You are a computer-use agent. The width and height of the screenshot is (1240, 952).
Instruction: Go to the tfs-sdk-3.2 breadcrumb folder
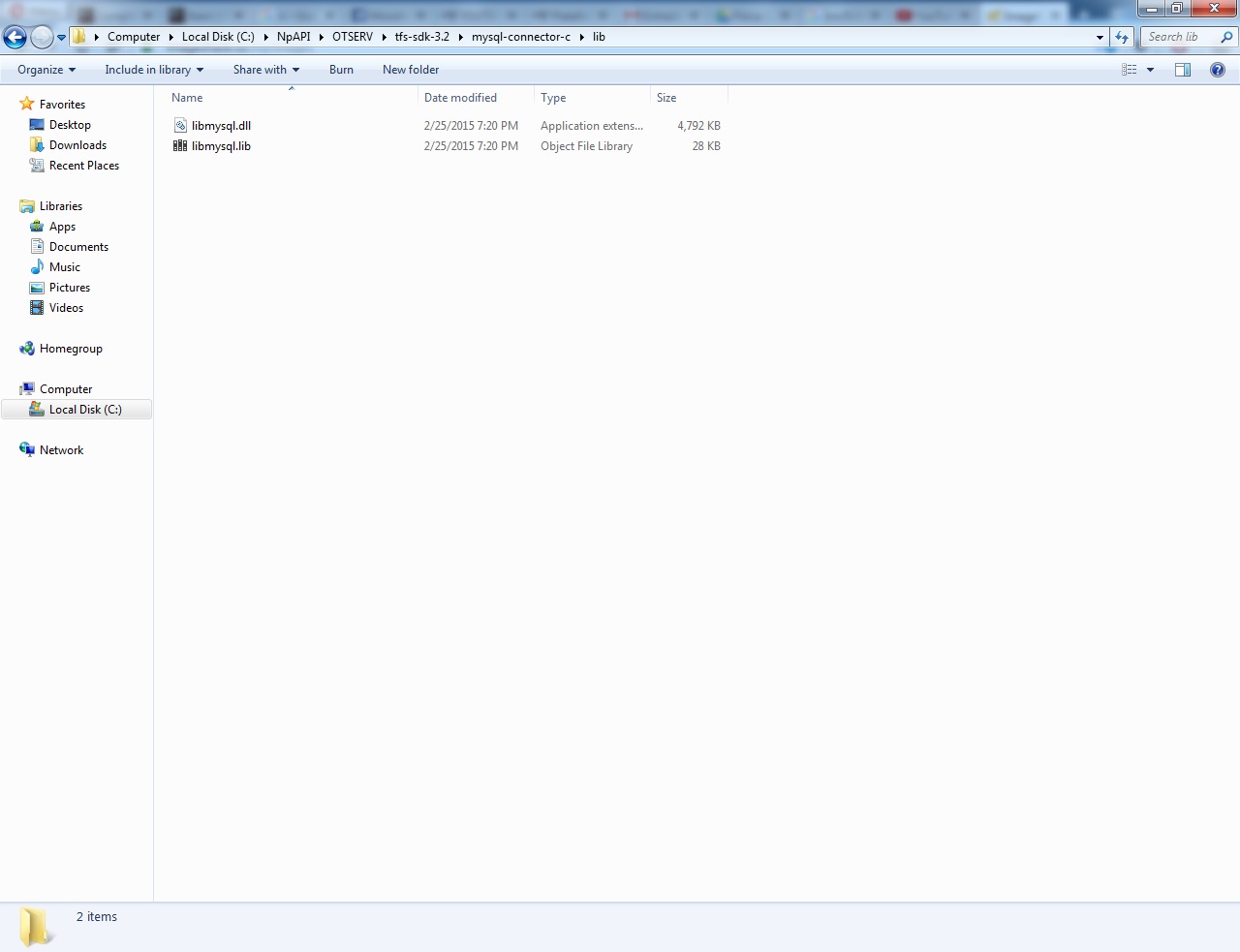coord(422,37)
